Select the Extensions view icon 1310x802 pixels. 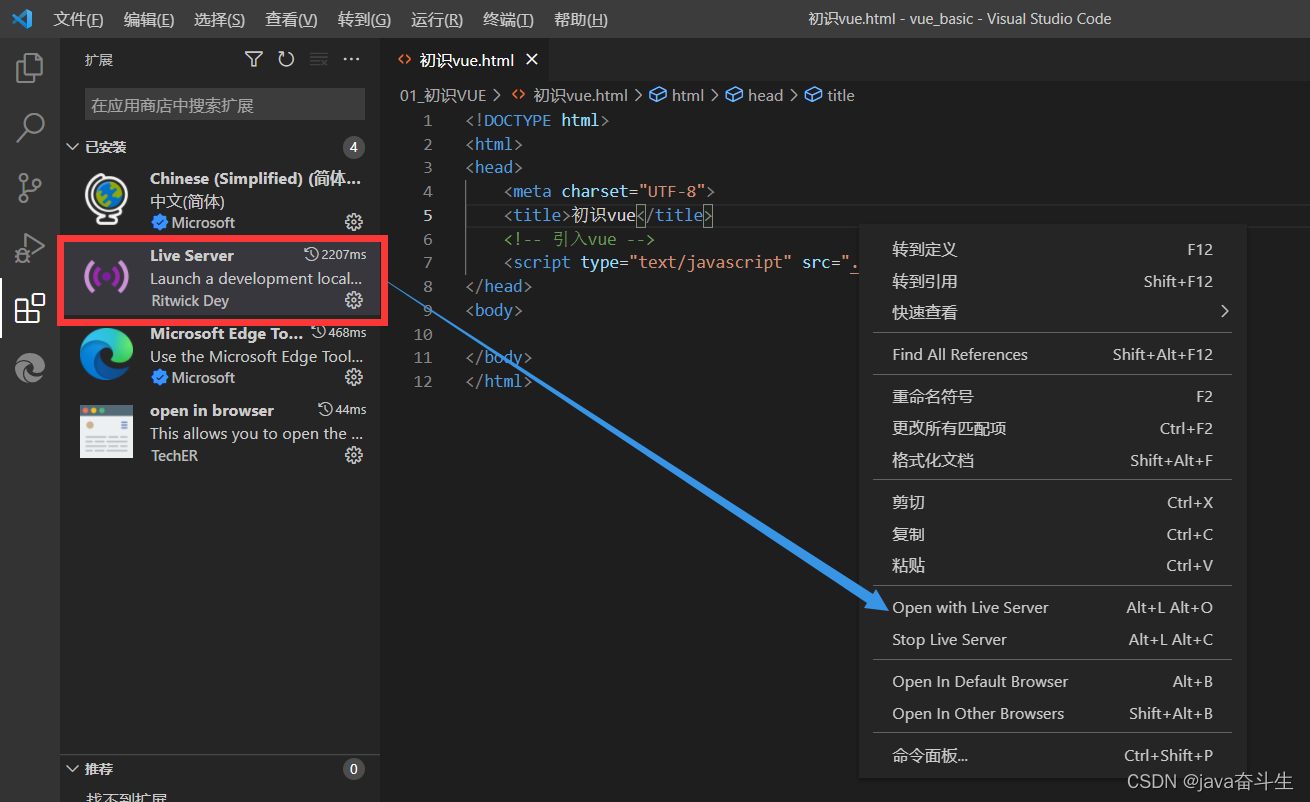tap(30, 308)
